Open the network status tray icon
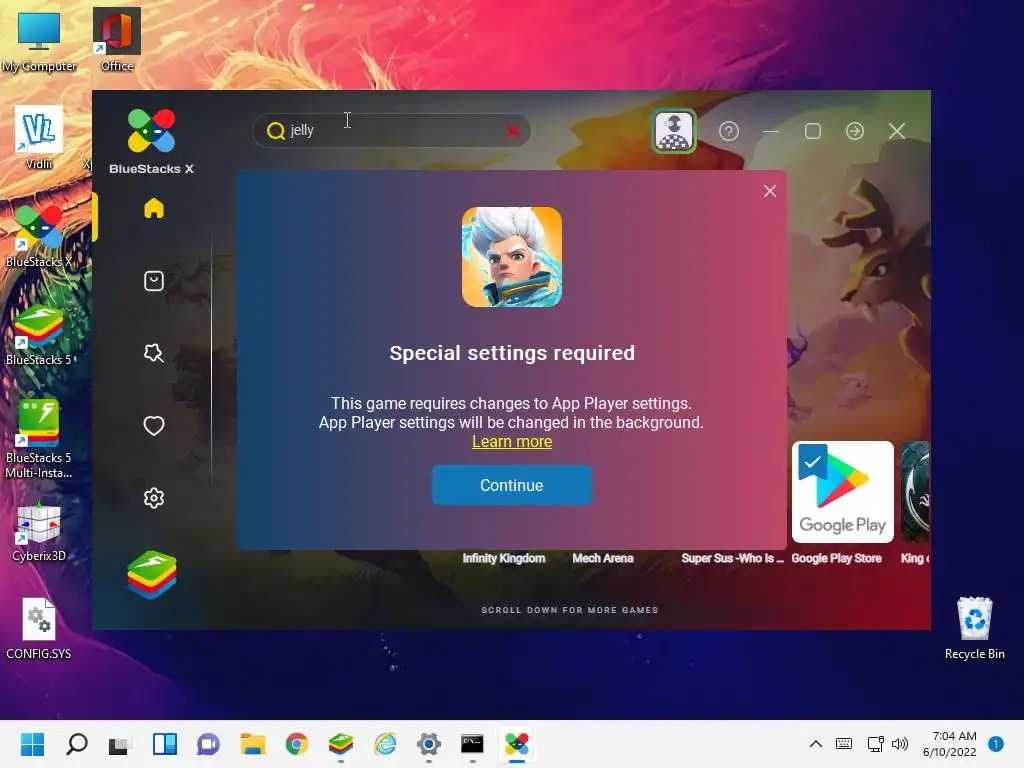This screenshot has height=768, width=1024. pos(875,744)
